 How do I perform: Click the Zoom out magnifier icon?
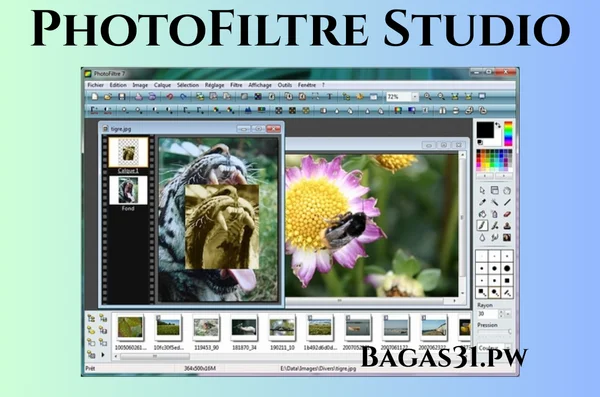point(441,97)
